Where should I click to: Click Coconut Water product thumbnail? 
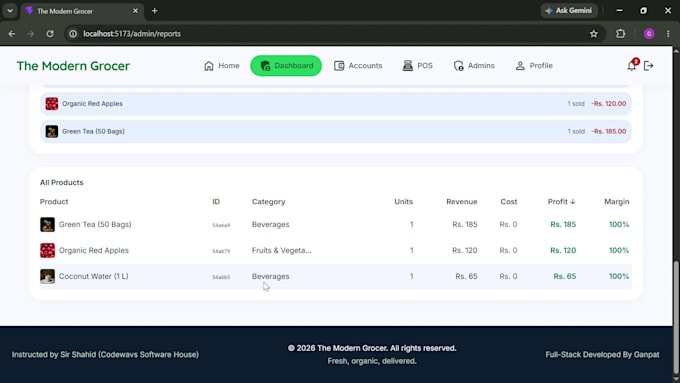47,276
